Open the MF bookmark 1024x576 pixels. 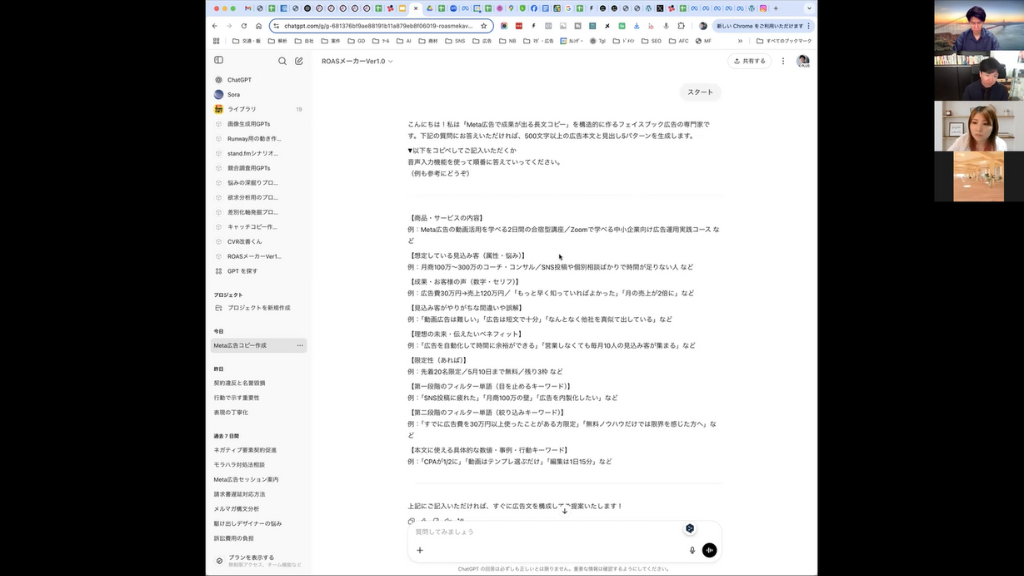pyautogui.click(x=703, y=40)
